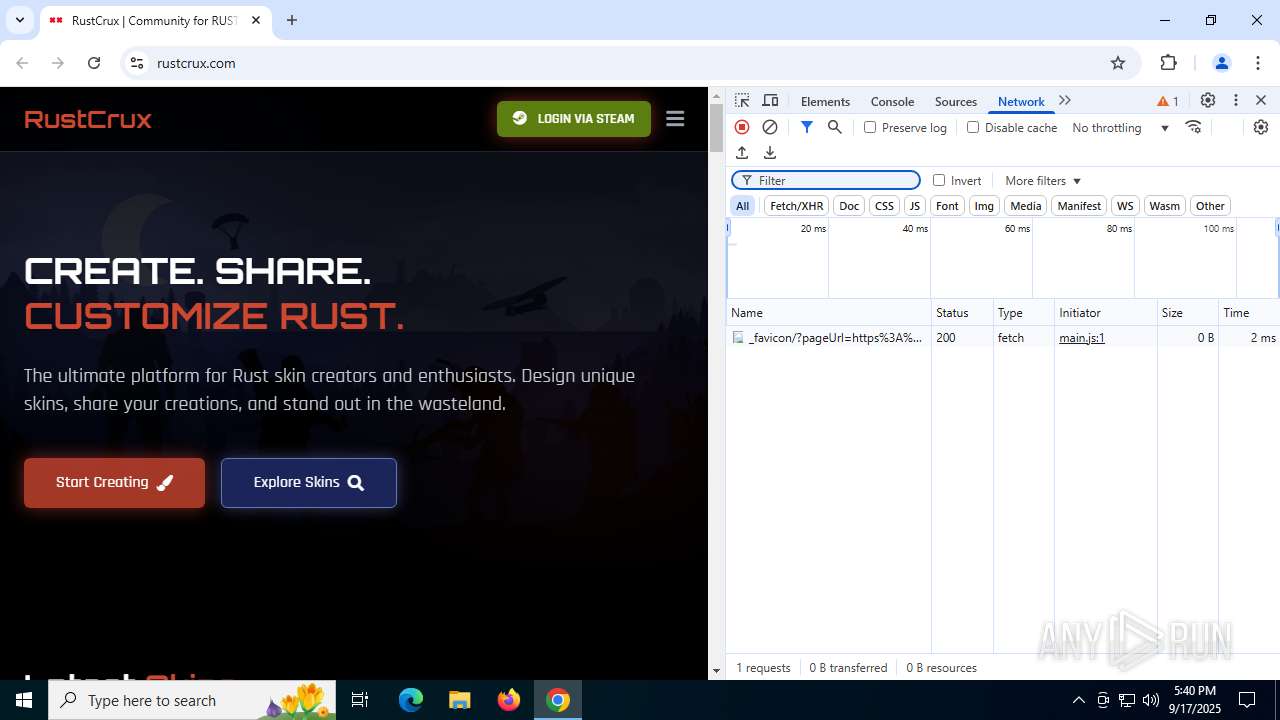Clear the network log
The height and width of the screenshot is (720, 1280).
770,127
